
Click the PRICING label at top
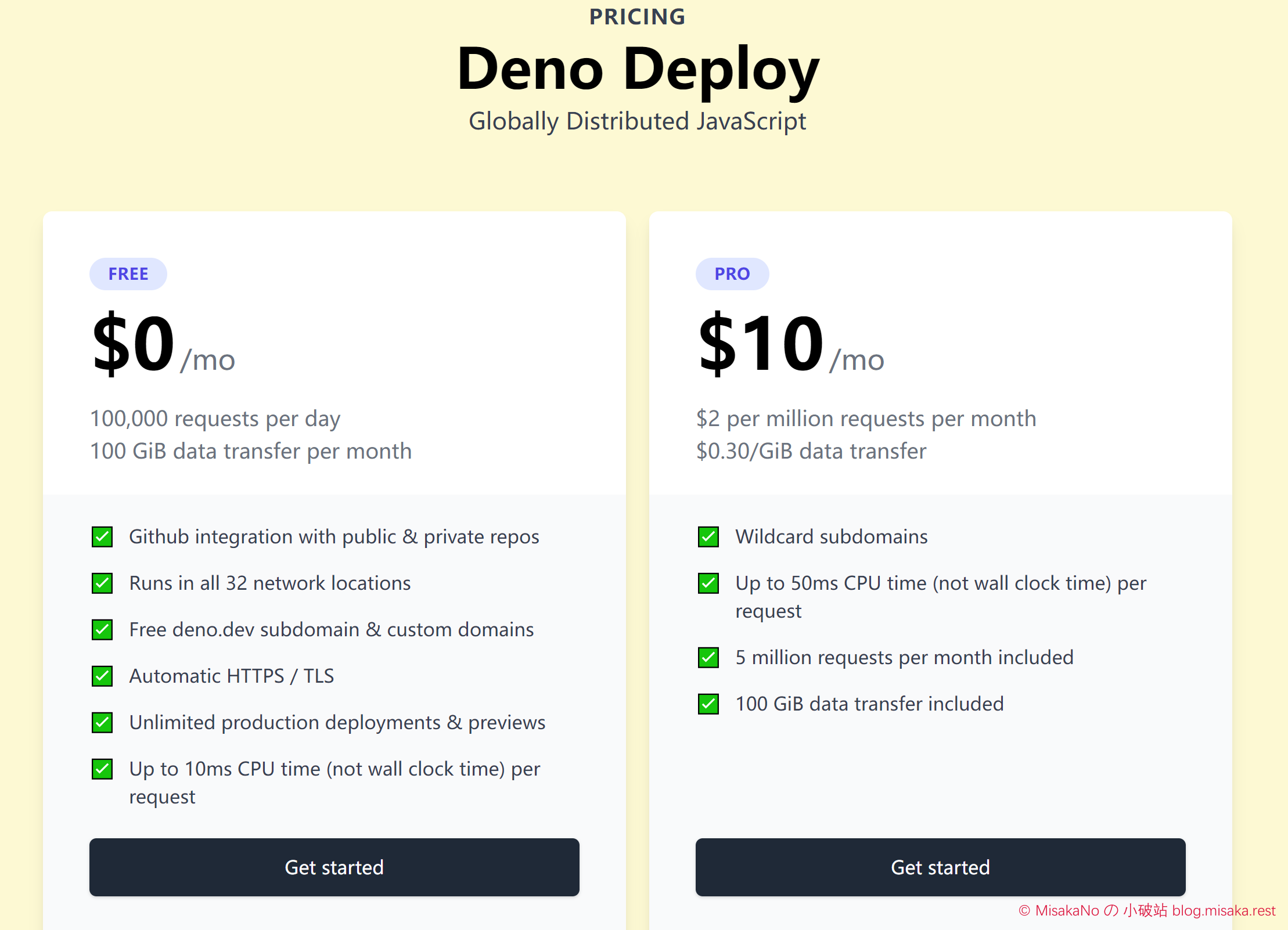pyautogui.click(x=637, y=16)
